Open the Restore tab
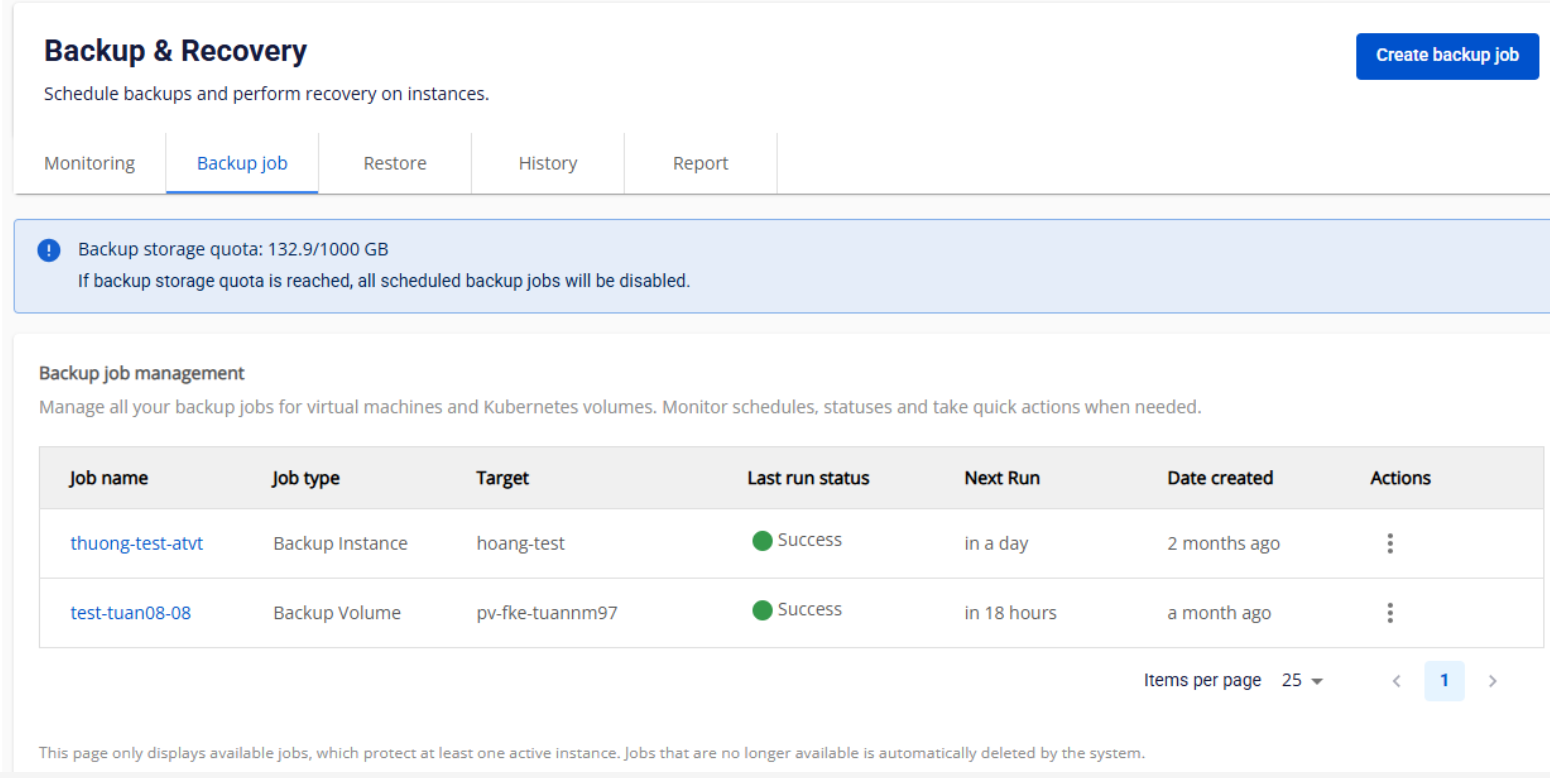This screenshot has height=778, width=1550. coord(394,163)
